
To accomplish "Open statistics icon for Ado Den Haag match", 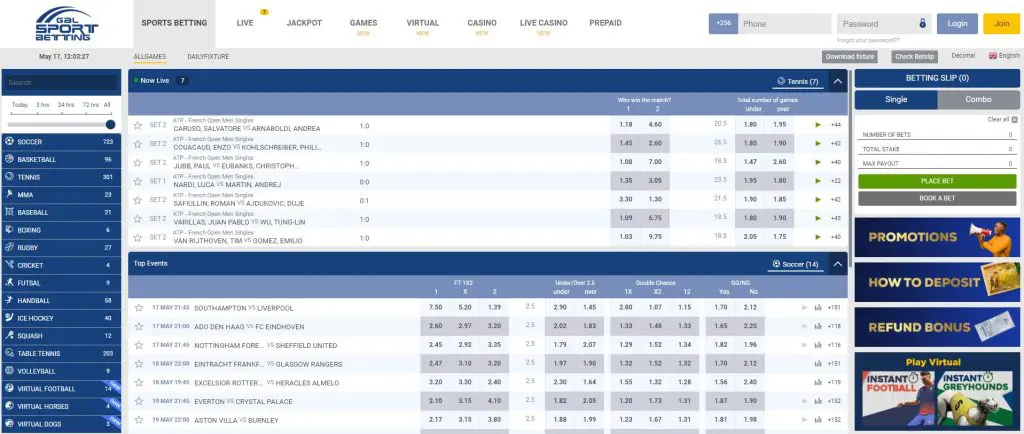I will point(818,326).
